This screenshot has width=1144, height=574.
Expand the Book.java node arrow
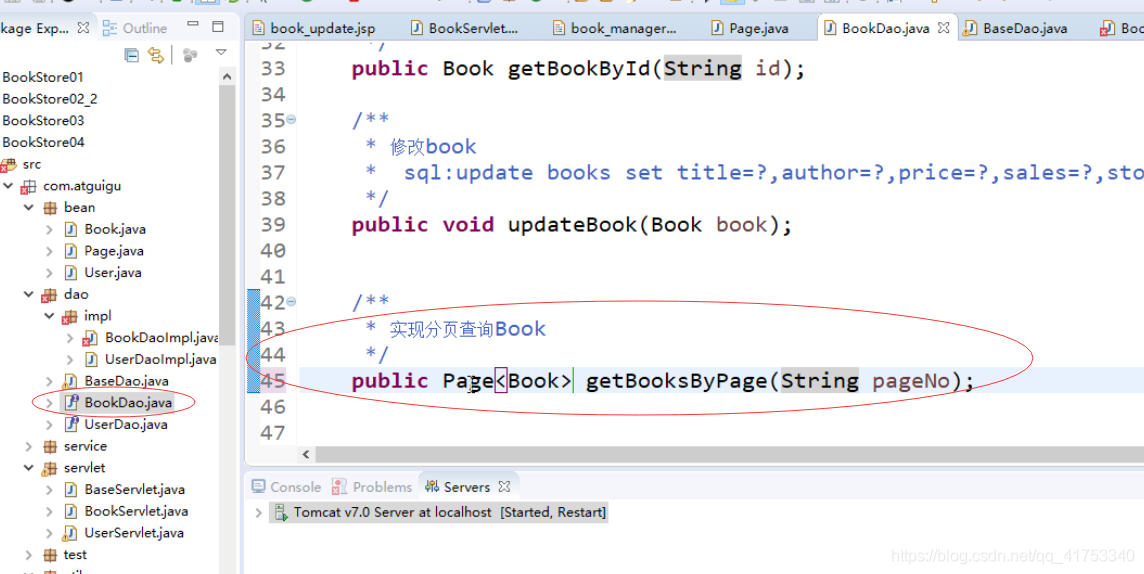click(x=49, y=230)
